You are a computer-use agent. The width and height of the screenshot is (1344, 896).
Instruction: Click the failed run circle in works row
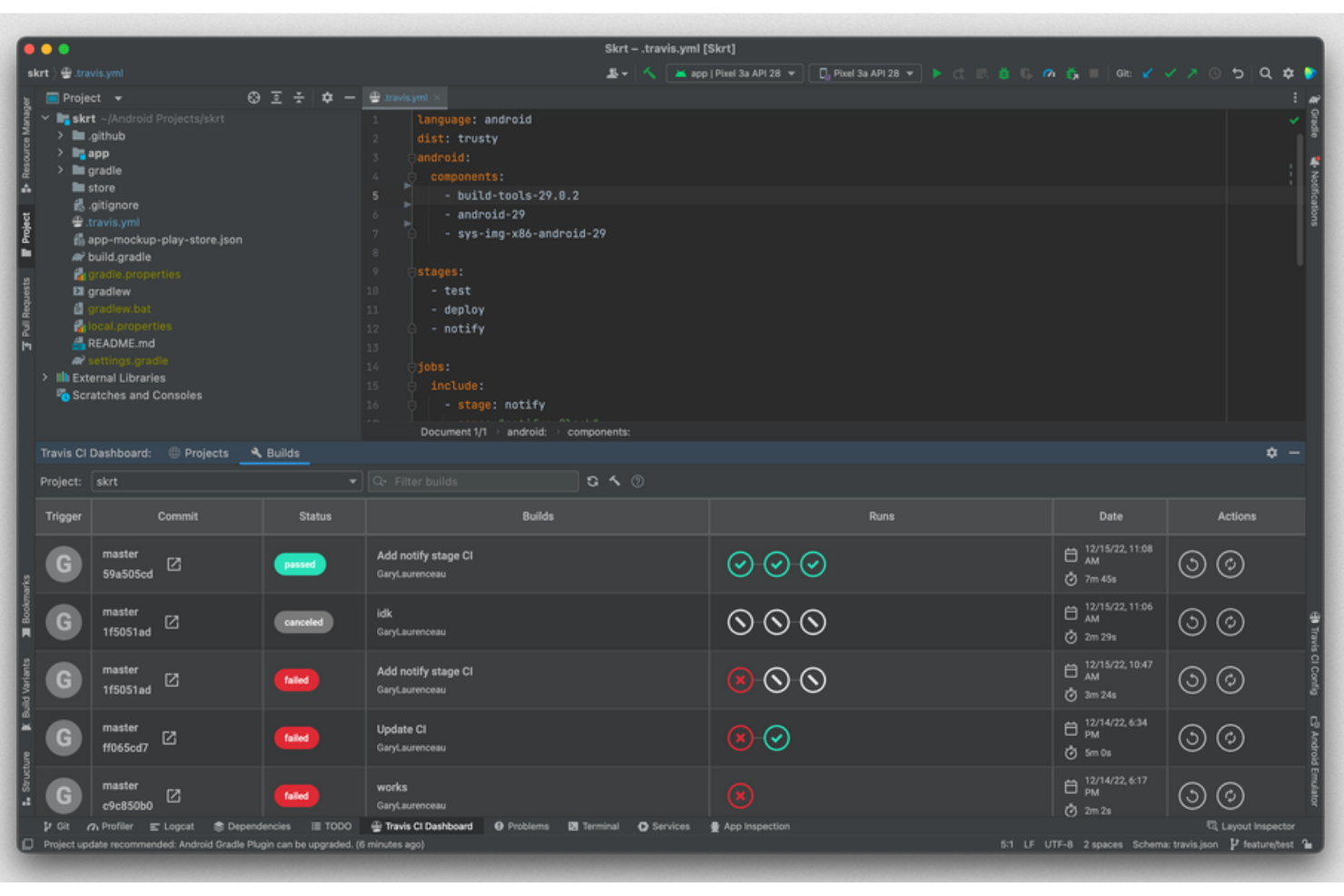(740, 796)
